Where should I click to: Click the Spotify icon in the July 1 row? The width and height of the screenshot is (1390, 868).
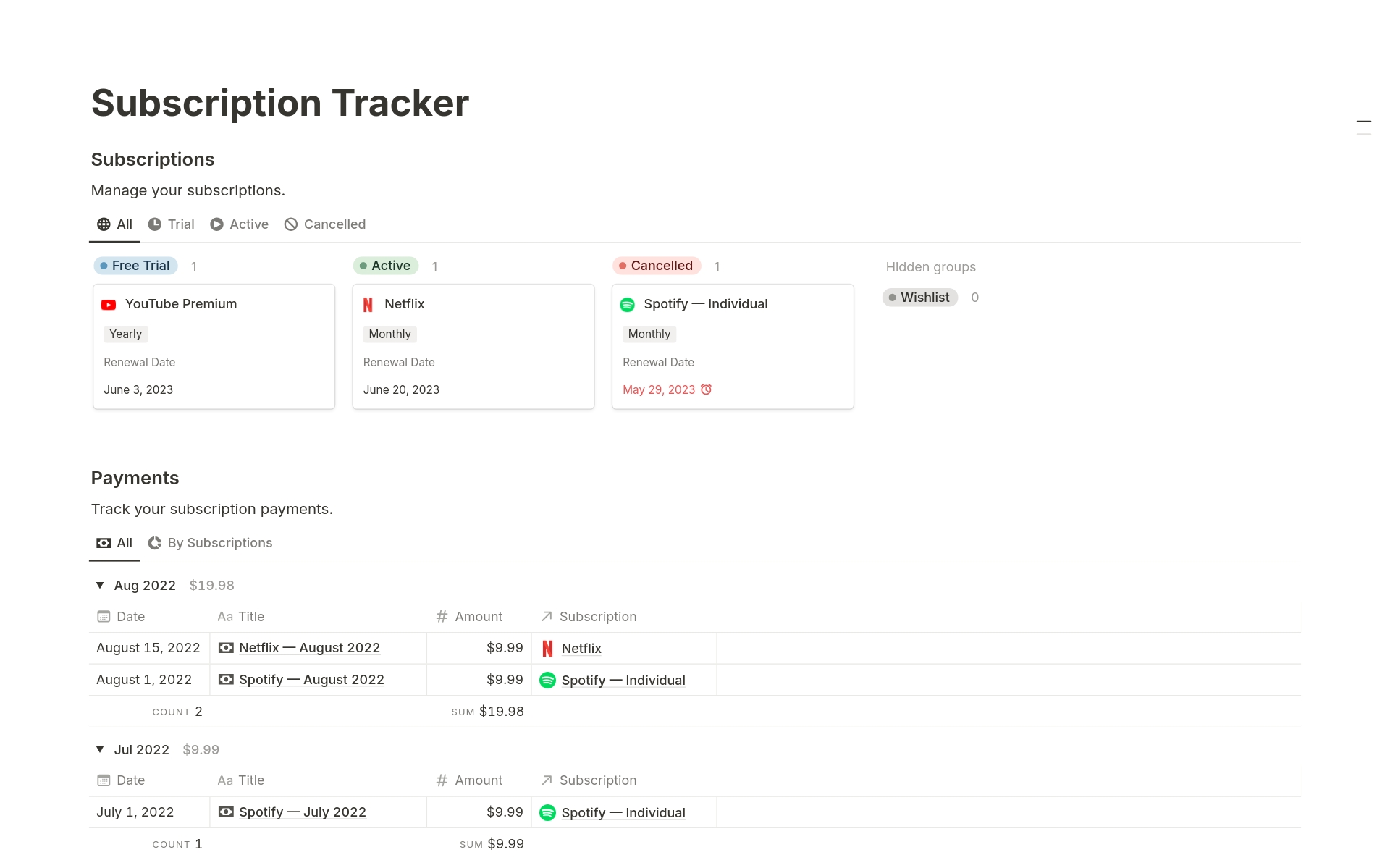coord(547,813)
